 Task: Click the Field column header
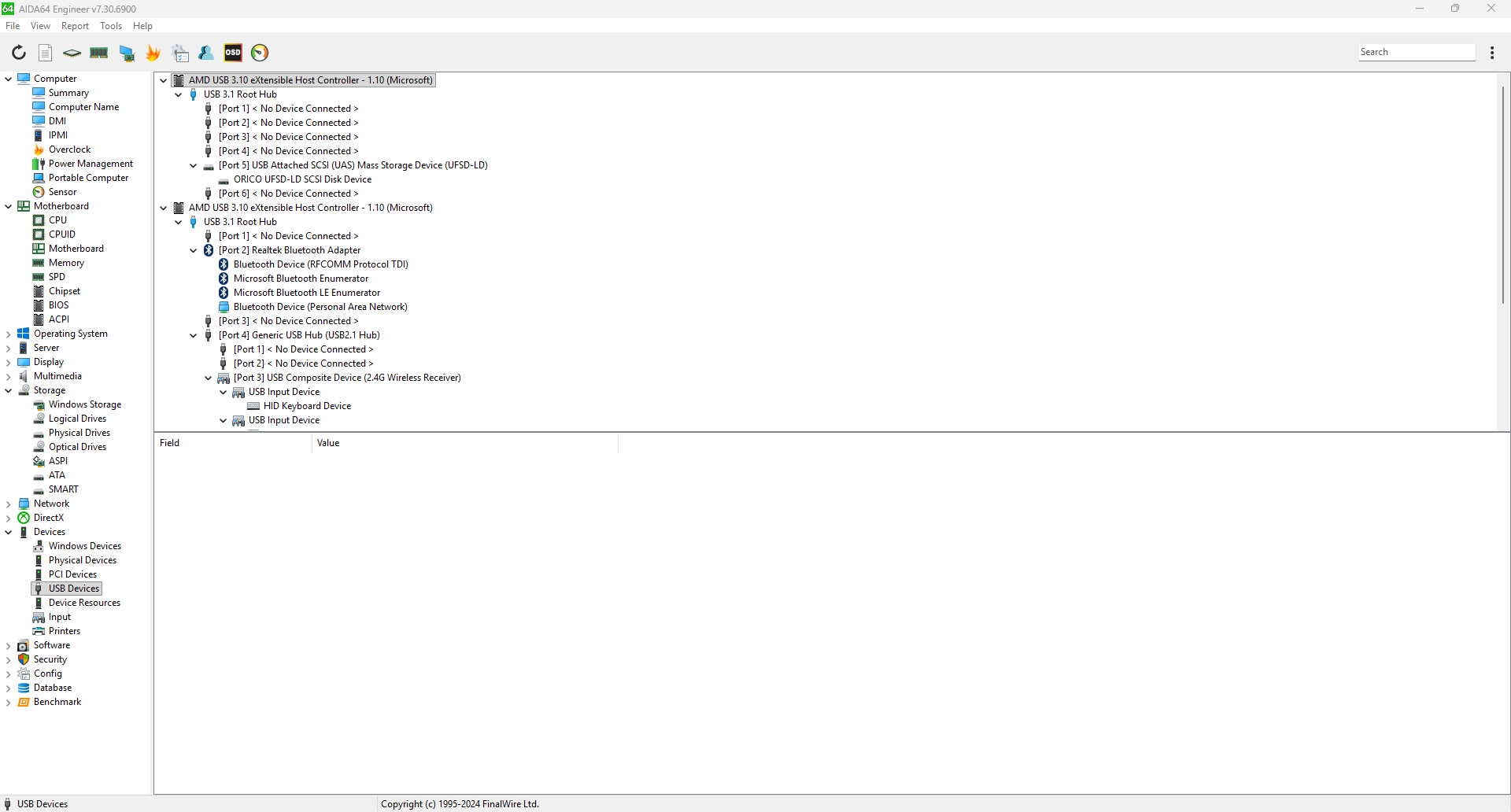tap(233, 443)
